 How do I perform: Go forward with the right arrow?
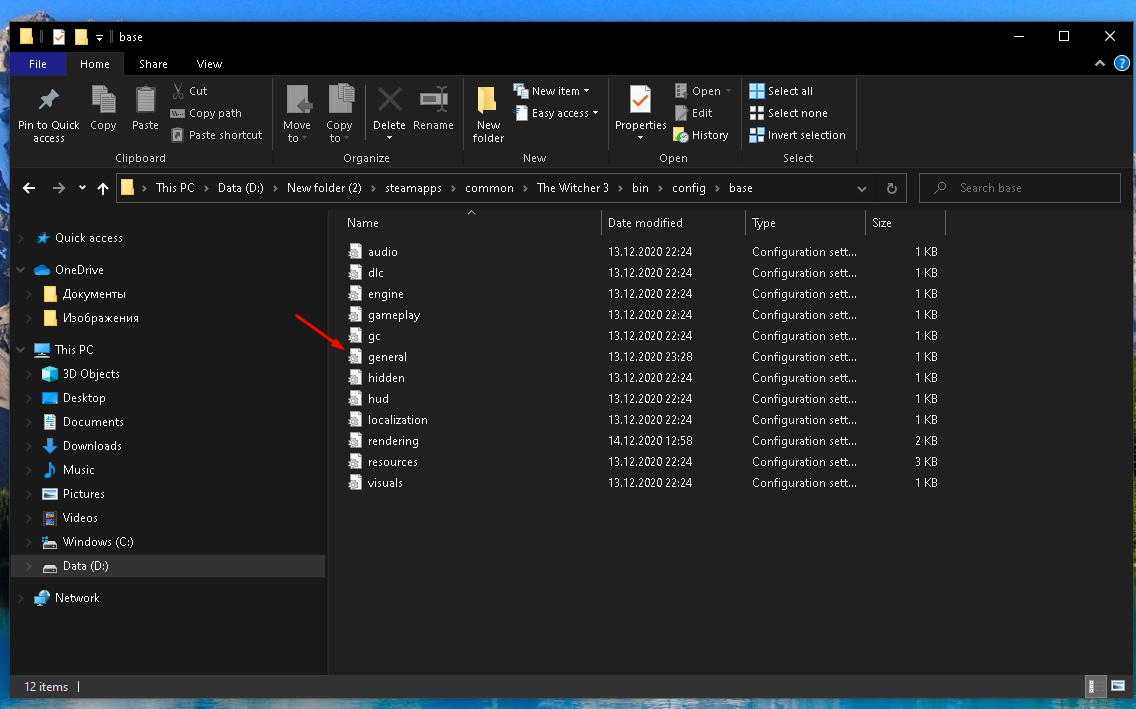(x=59, y=188)
